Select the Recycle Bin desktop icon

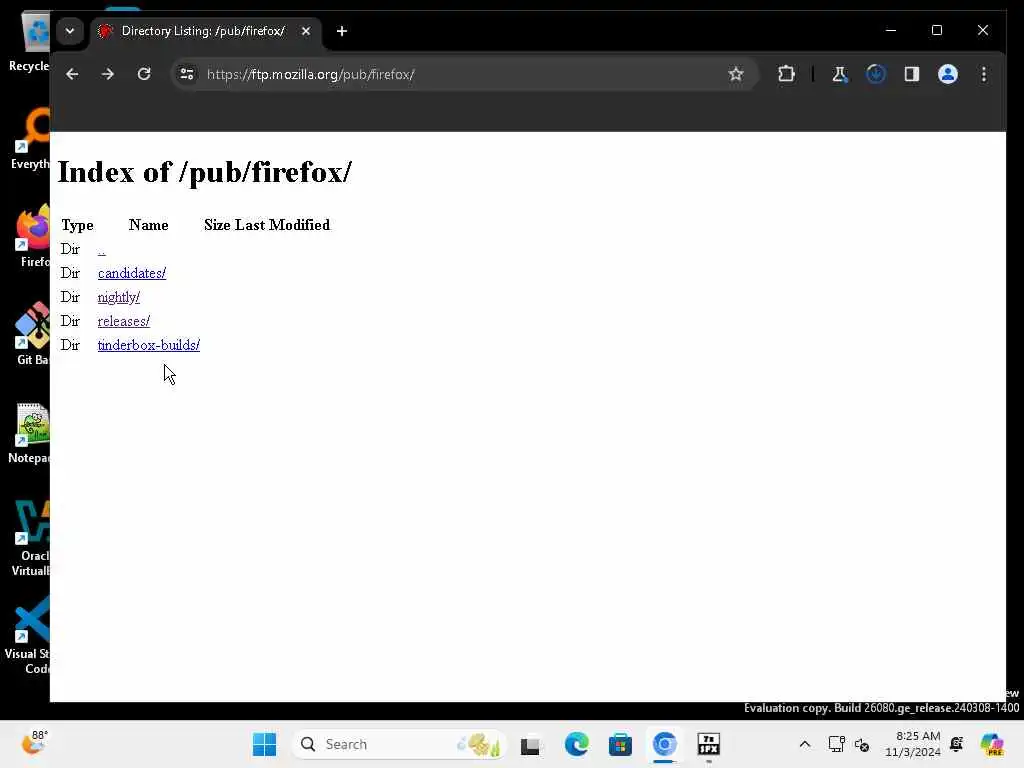30,40
